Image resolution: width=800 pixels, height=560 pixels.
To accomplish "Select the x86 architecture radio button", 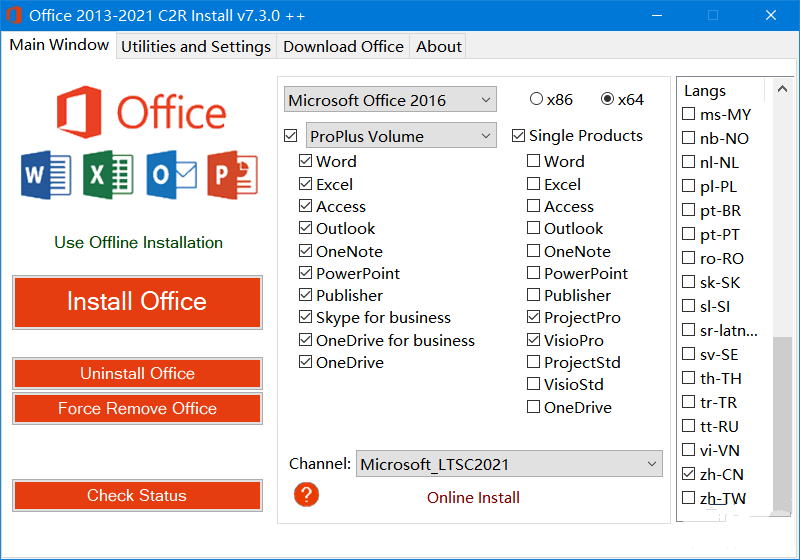I will coord(536,98).
